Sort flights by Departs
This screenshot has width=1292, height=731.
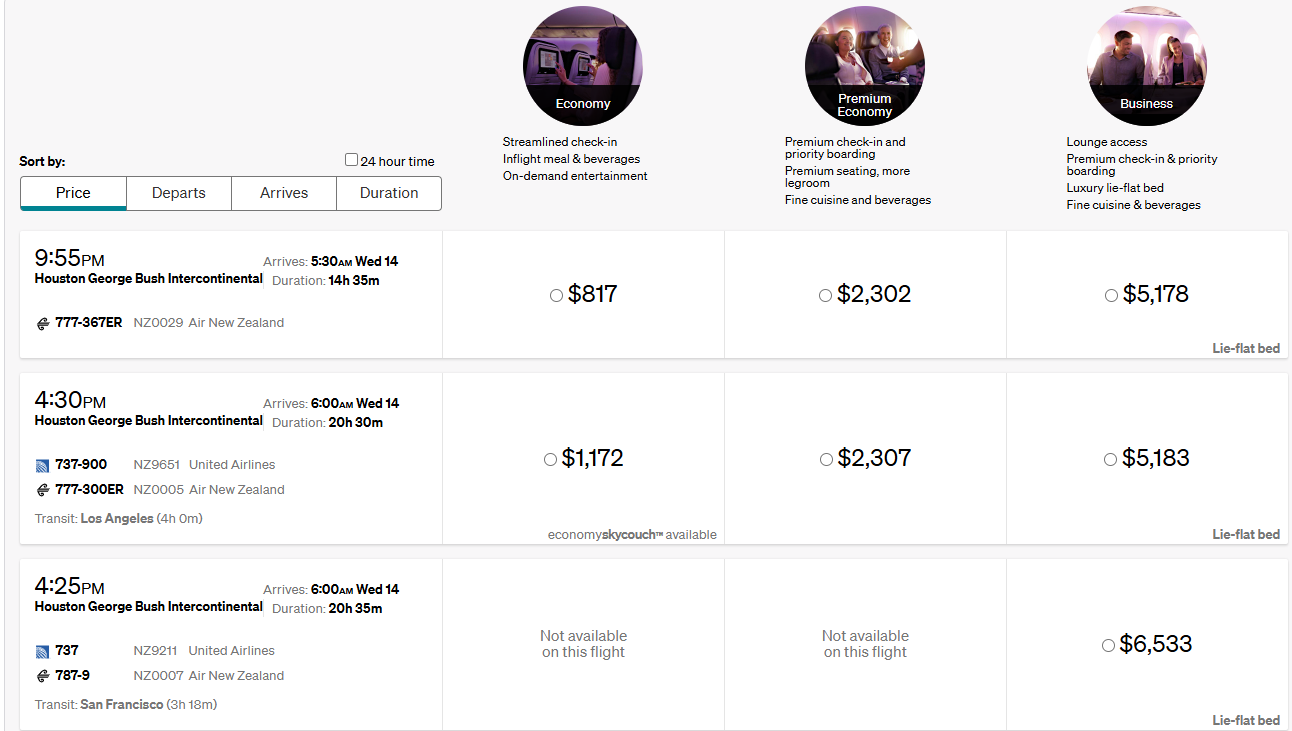[179, 193]
